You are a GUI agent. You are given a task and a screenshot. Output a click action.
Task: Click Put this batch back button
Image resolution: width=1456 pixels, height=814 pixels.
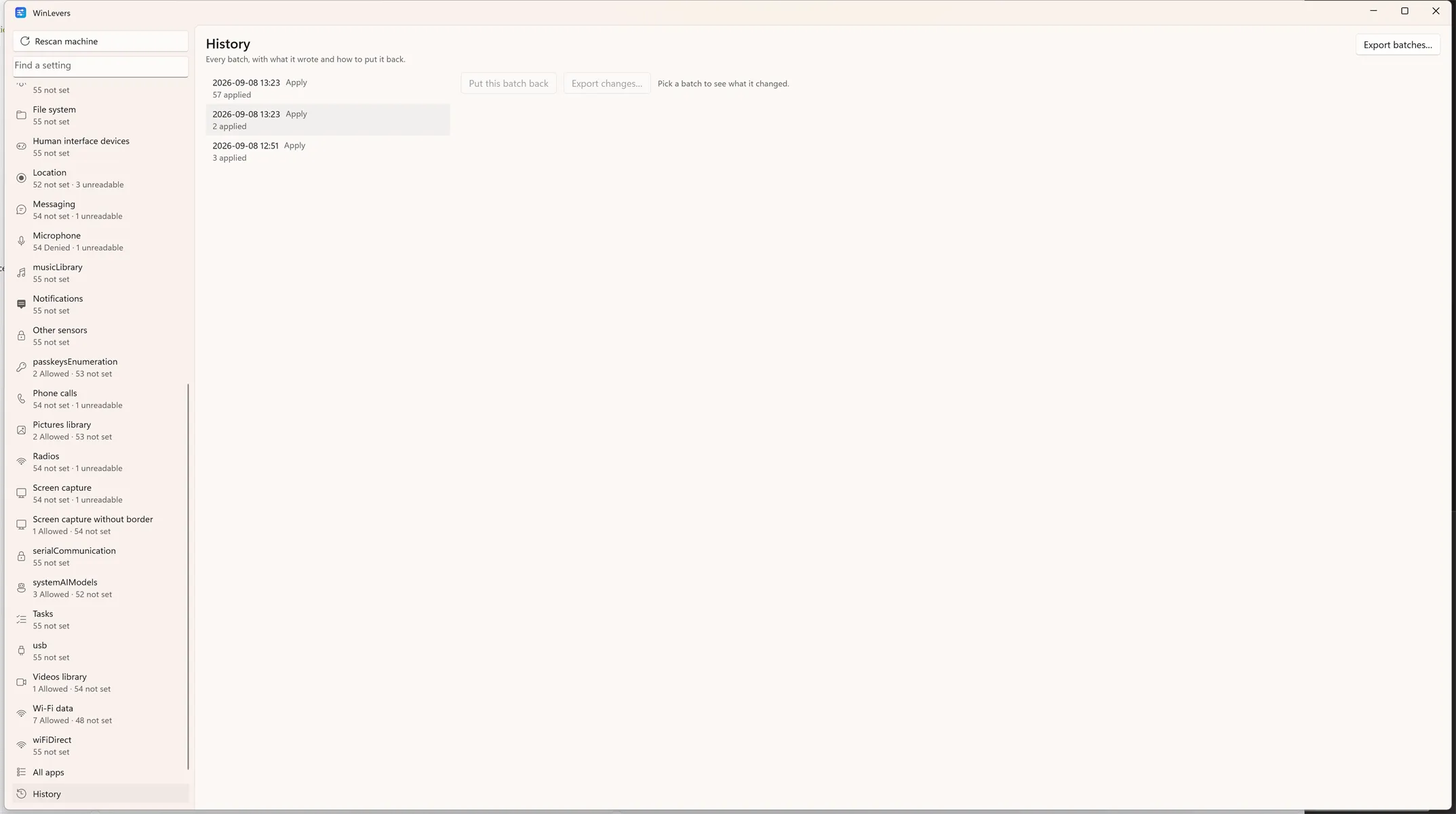tap(509, 83)
